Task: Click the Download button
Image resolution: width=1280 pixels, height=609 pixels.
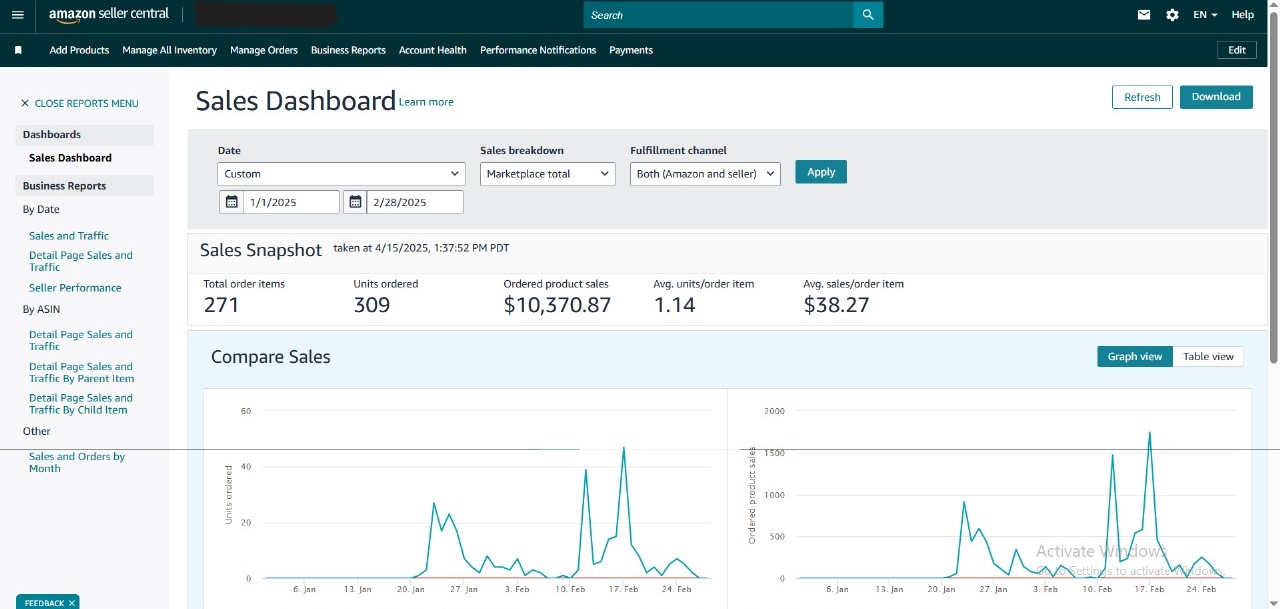Action: [1216, 97]
